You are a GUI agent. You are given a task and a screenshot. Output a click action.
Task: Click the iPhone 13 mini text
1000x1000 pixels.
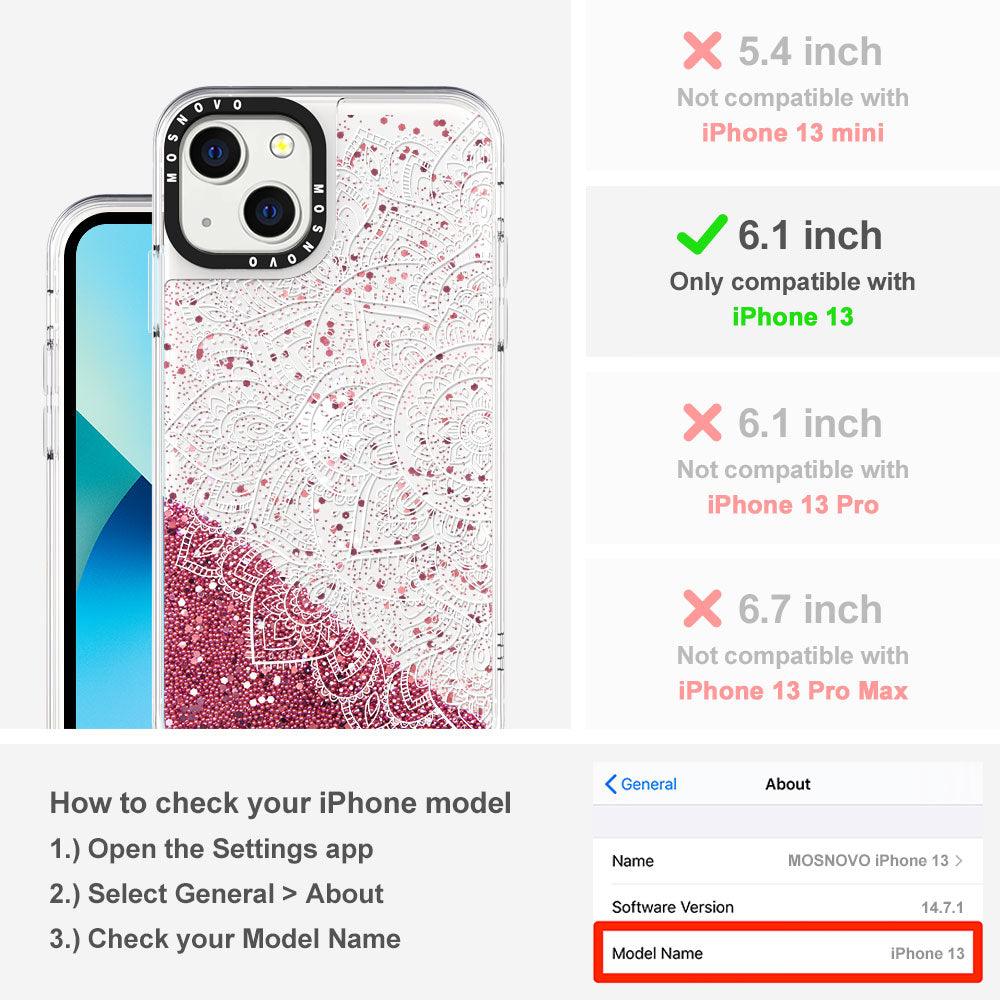(x=792, y=133)
